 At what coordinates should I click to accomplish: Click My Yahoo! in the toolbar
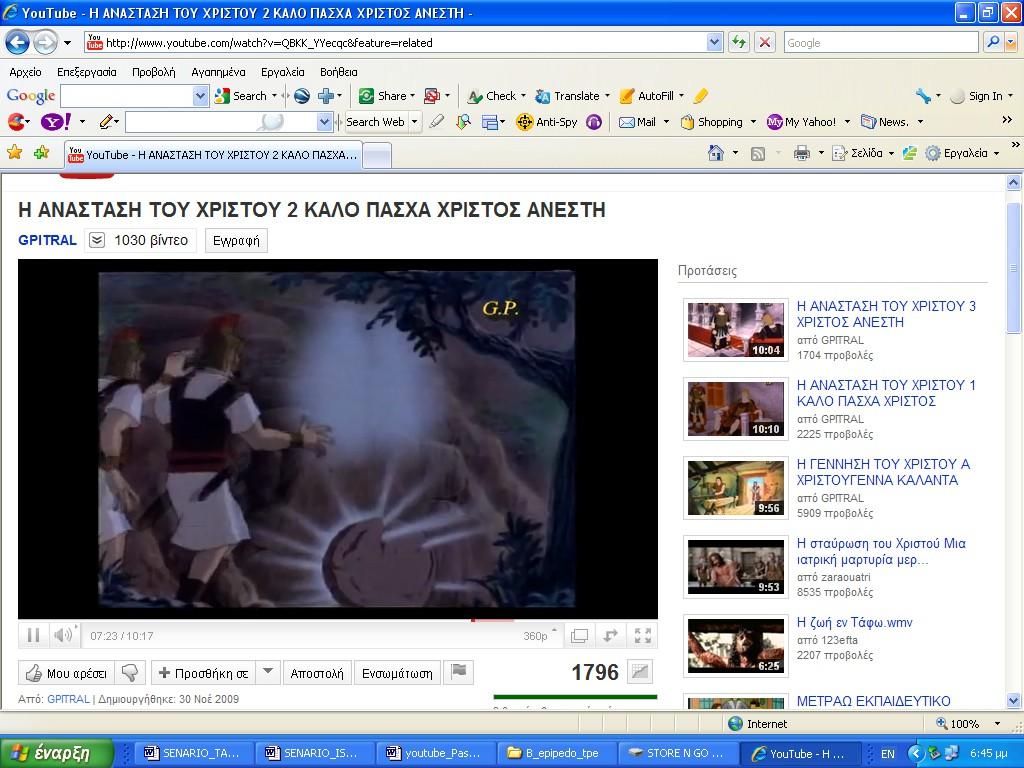pos(801,122)
